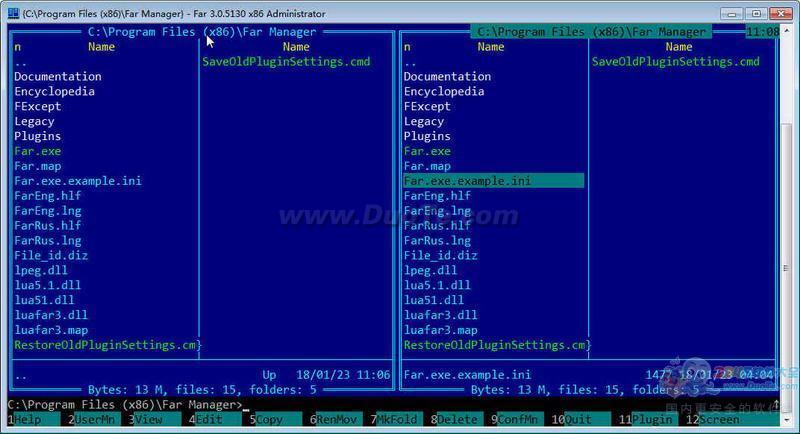This screenshot has height=434, width=800.
Task: Select SaveOldPluginSettings.cmd in the left panel
Action: [x=286, y=62]
